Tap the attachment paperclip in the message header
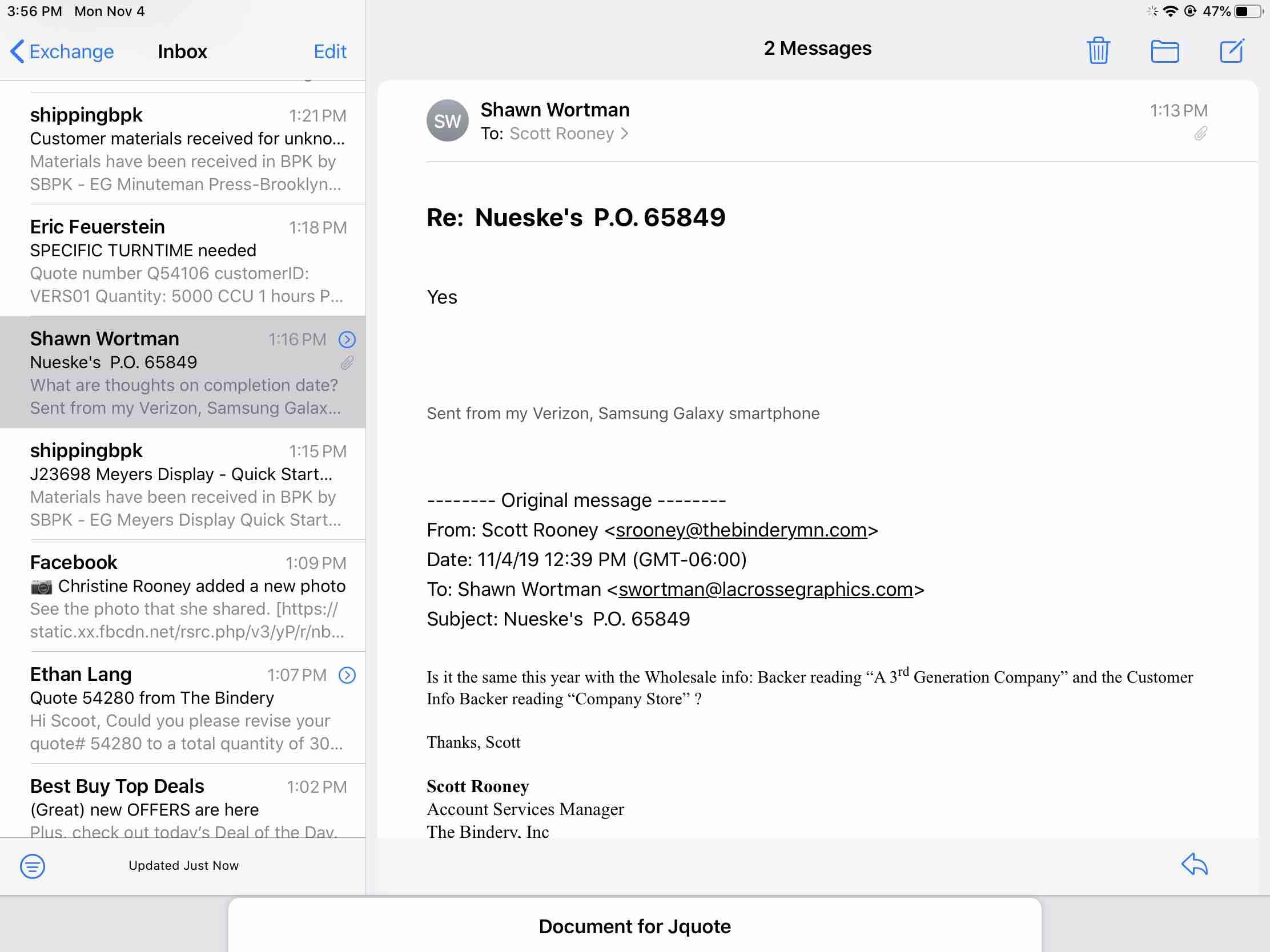The image size is (1270, 952). click(1200, 134)
